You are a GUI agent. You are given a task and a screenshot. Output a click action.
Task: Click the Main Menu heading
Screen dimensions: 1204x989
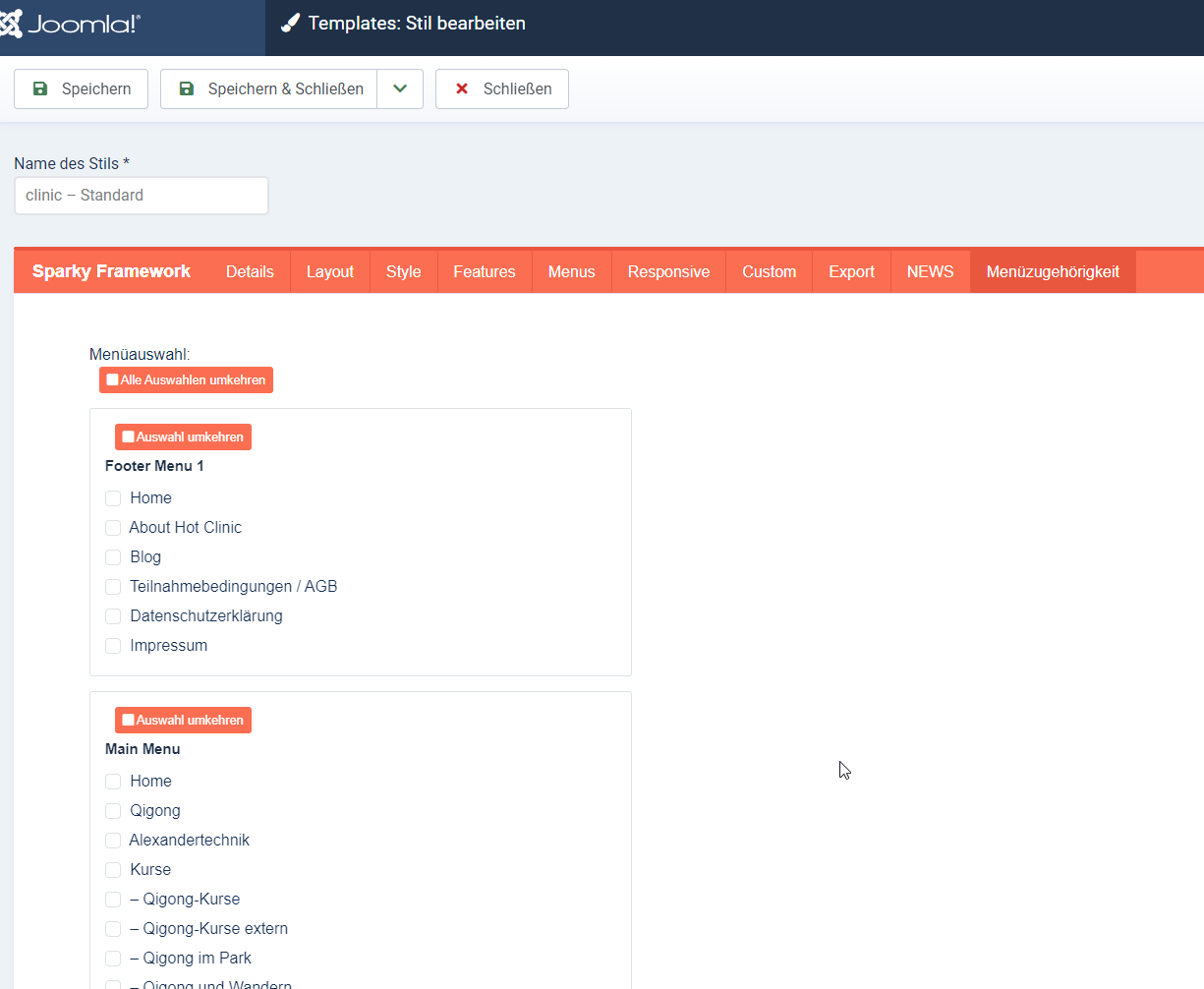(143, 749)
